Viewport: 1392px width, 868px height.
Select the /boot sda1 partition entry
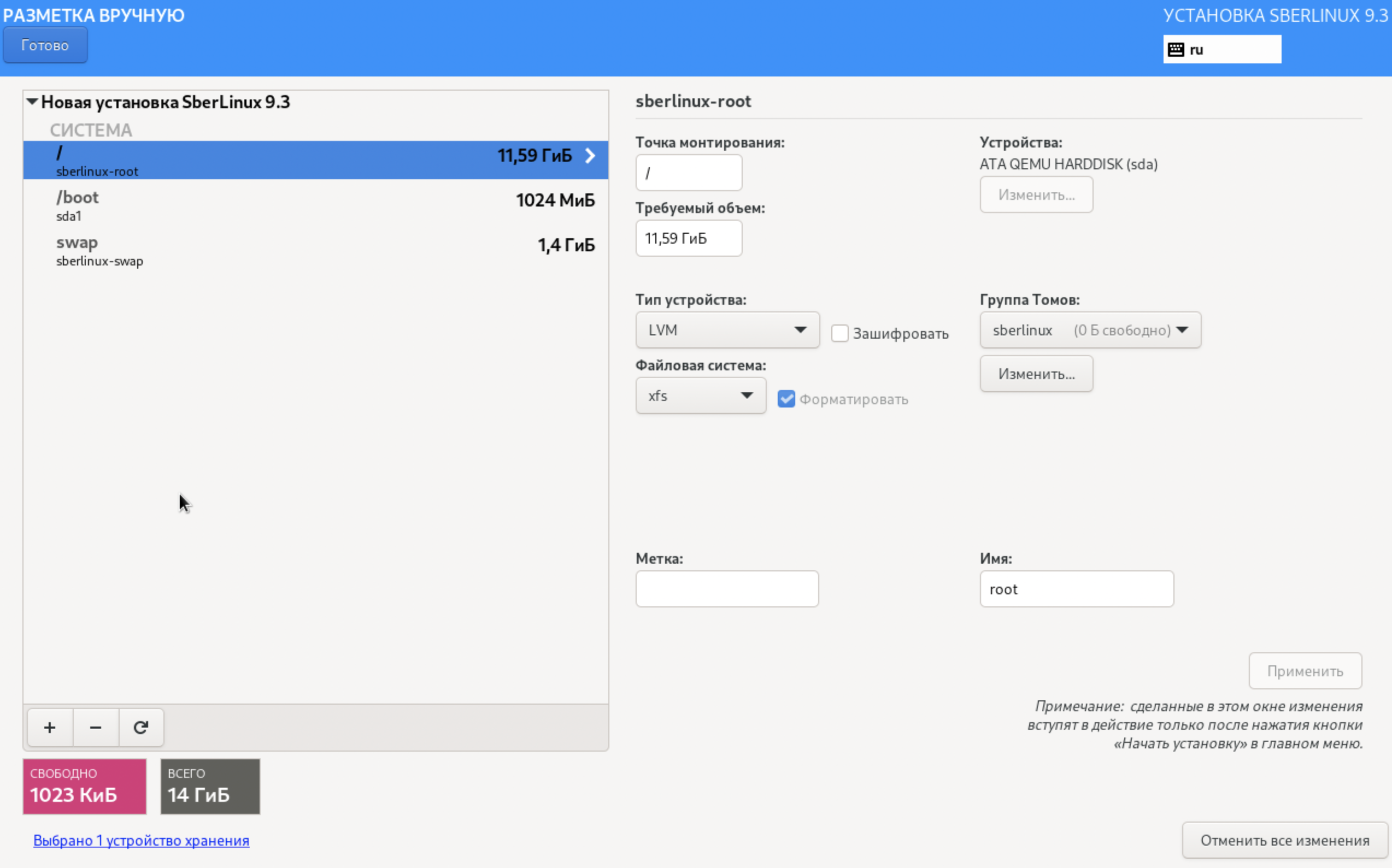(315, 205)
